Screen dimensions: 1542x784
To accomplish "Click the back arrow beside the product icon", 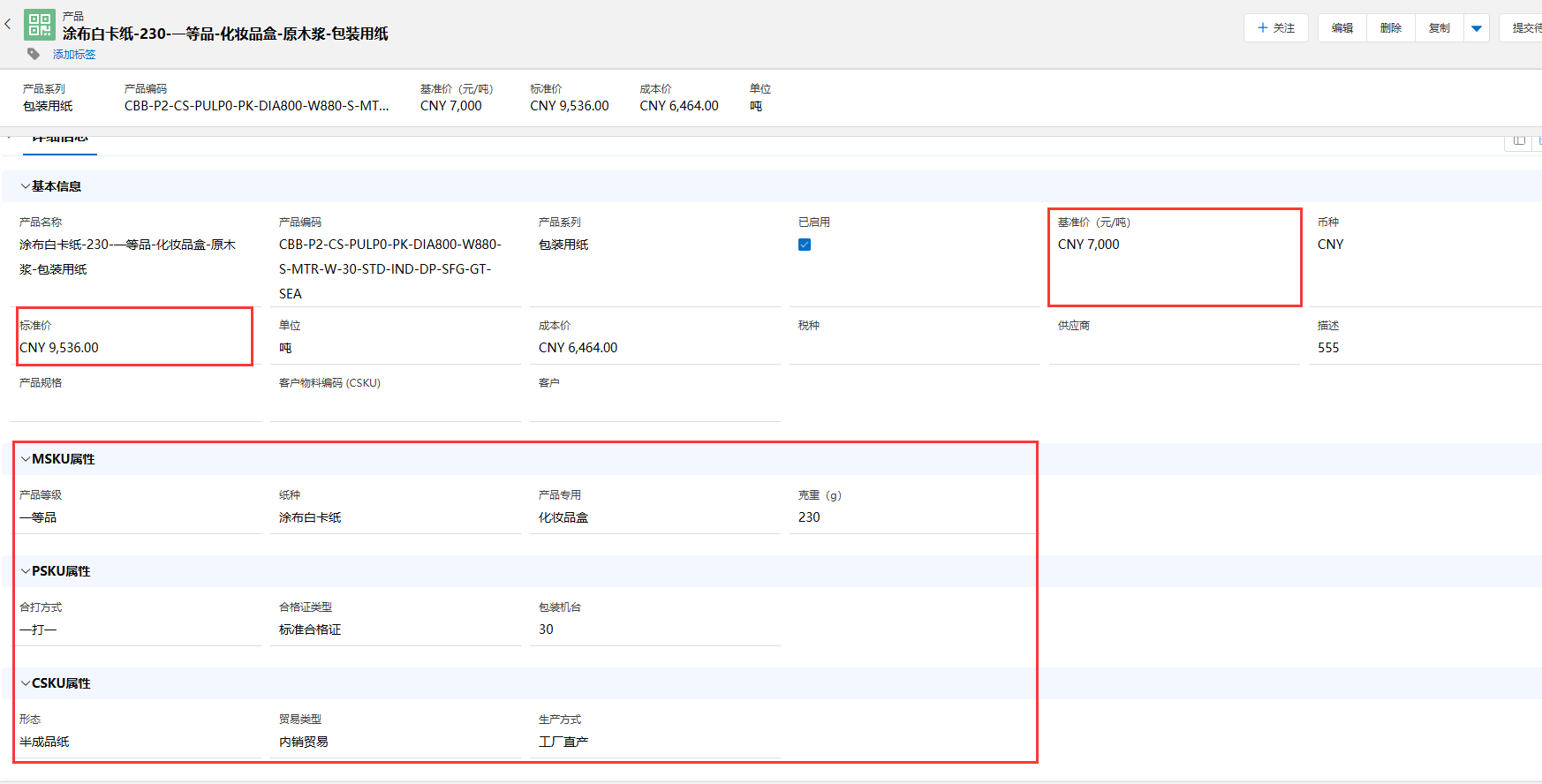I will (8, 25).
